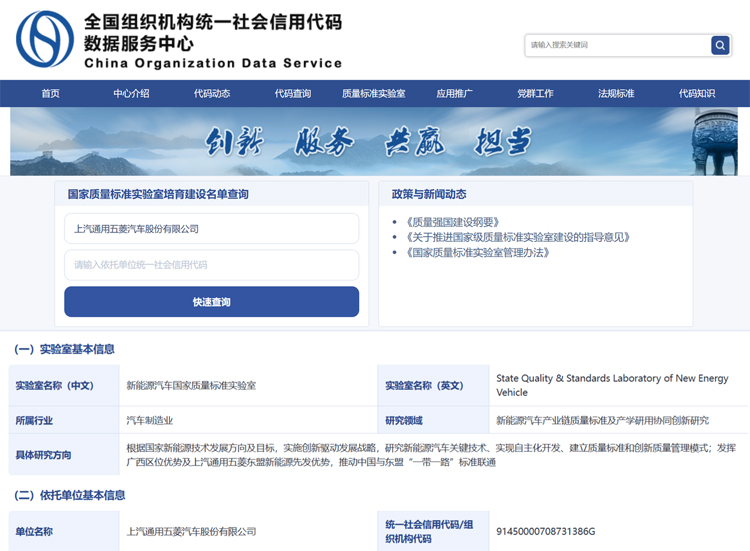The image size is (750, 551).
Task: Open the 应用推广 nav item
Action: click(x=454, y=93)
